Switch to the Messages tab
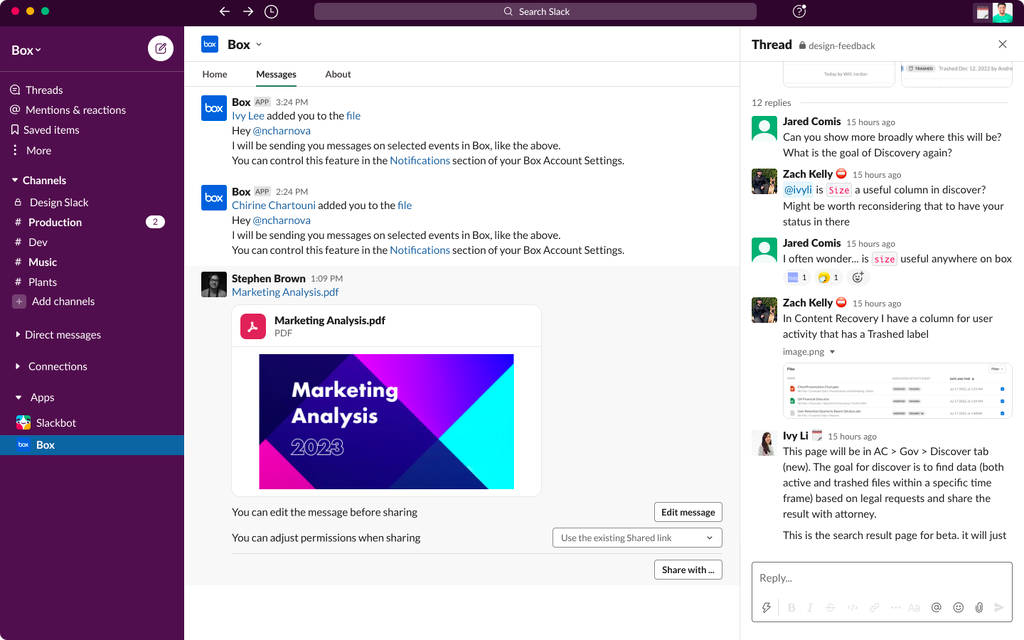Image resolution: width=1024 pixels, height=640 pixels. click(x=276, y=74)
